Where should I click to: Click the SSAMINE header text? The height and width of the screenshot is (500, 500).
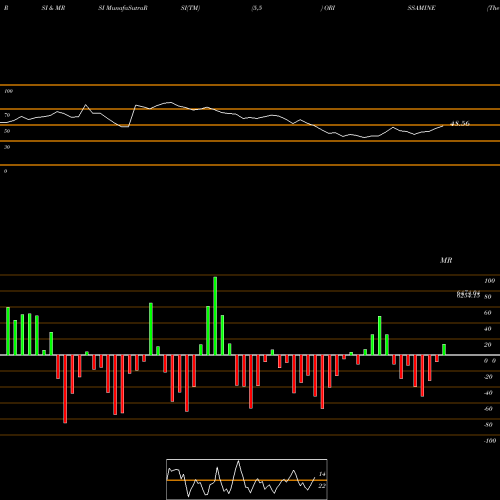[421, 8]
